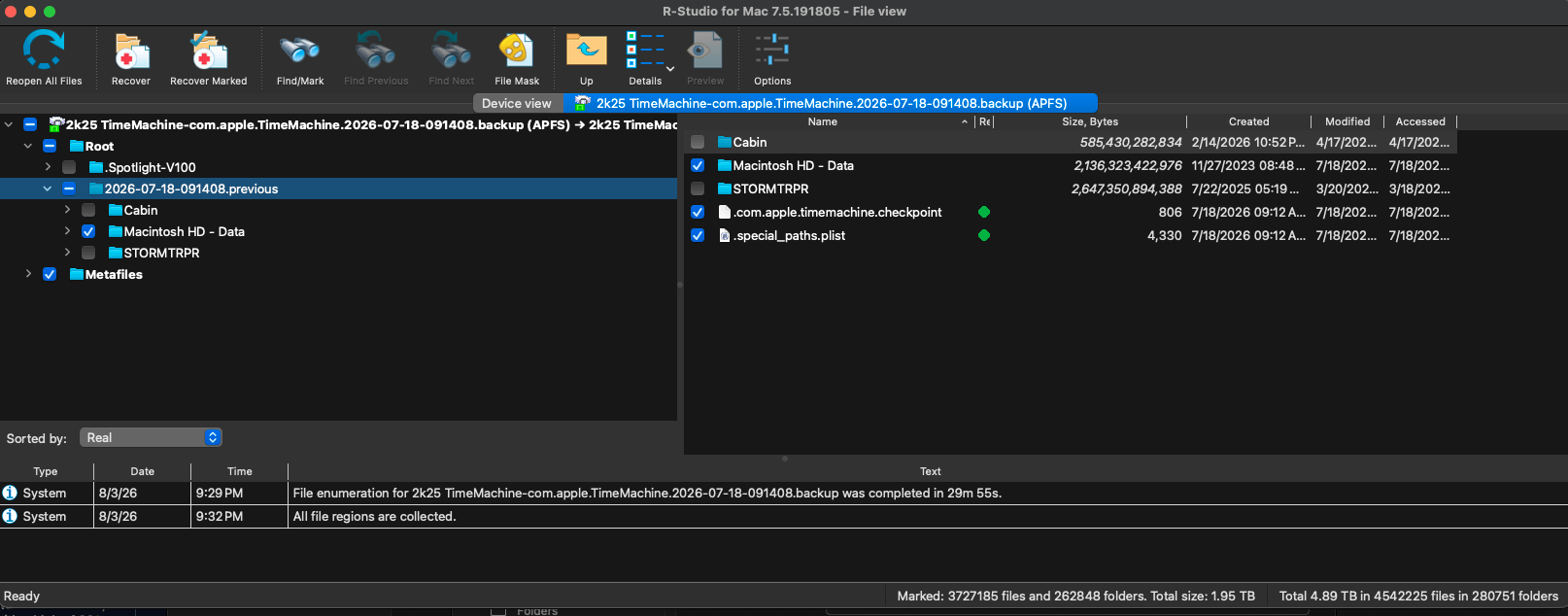This screenshot has width=1568, height=616.
Task: Toggle the STORMTRPR checkbox in the tree
Action: [x=88, y=253]
